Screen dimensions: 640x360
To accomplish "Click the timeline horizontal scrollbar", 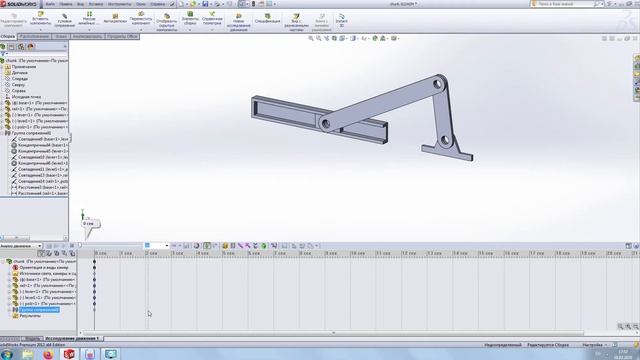I will (333, 333).
